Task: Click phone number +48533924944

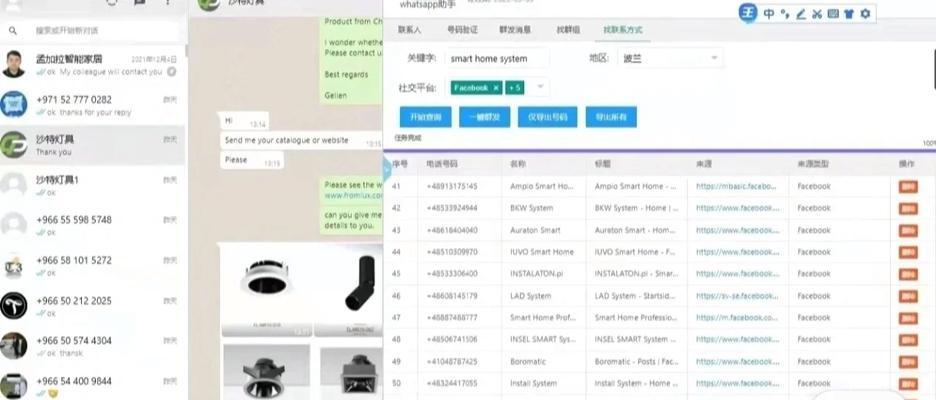Action: click(452, 208)
